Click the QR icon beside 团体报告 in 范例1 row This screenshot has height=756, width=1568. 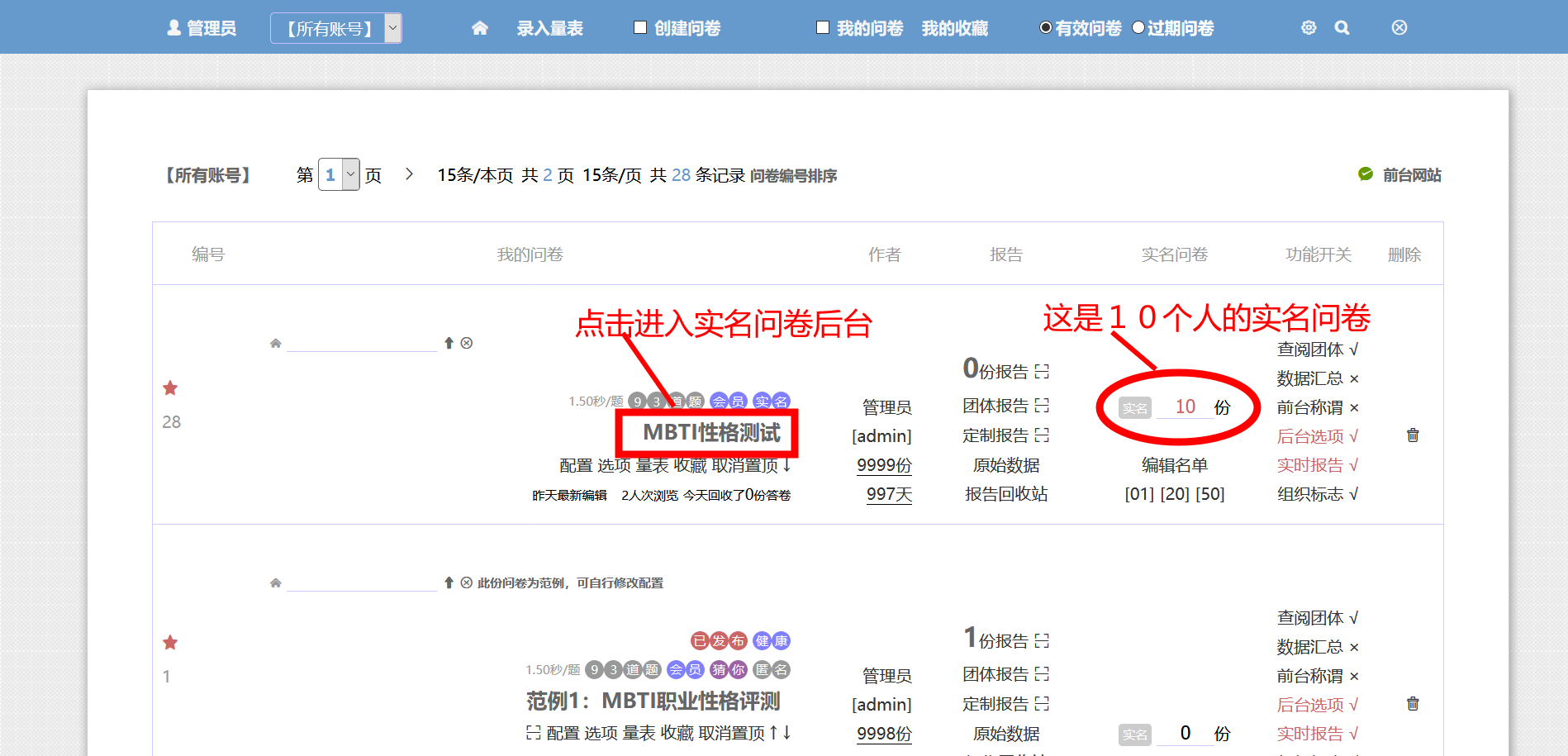pyautogui.click(x=1042, y=674)
